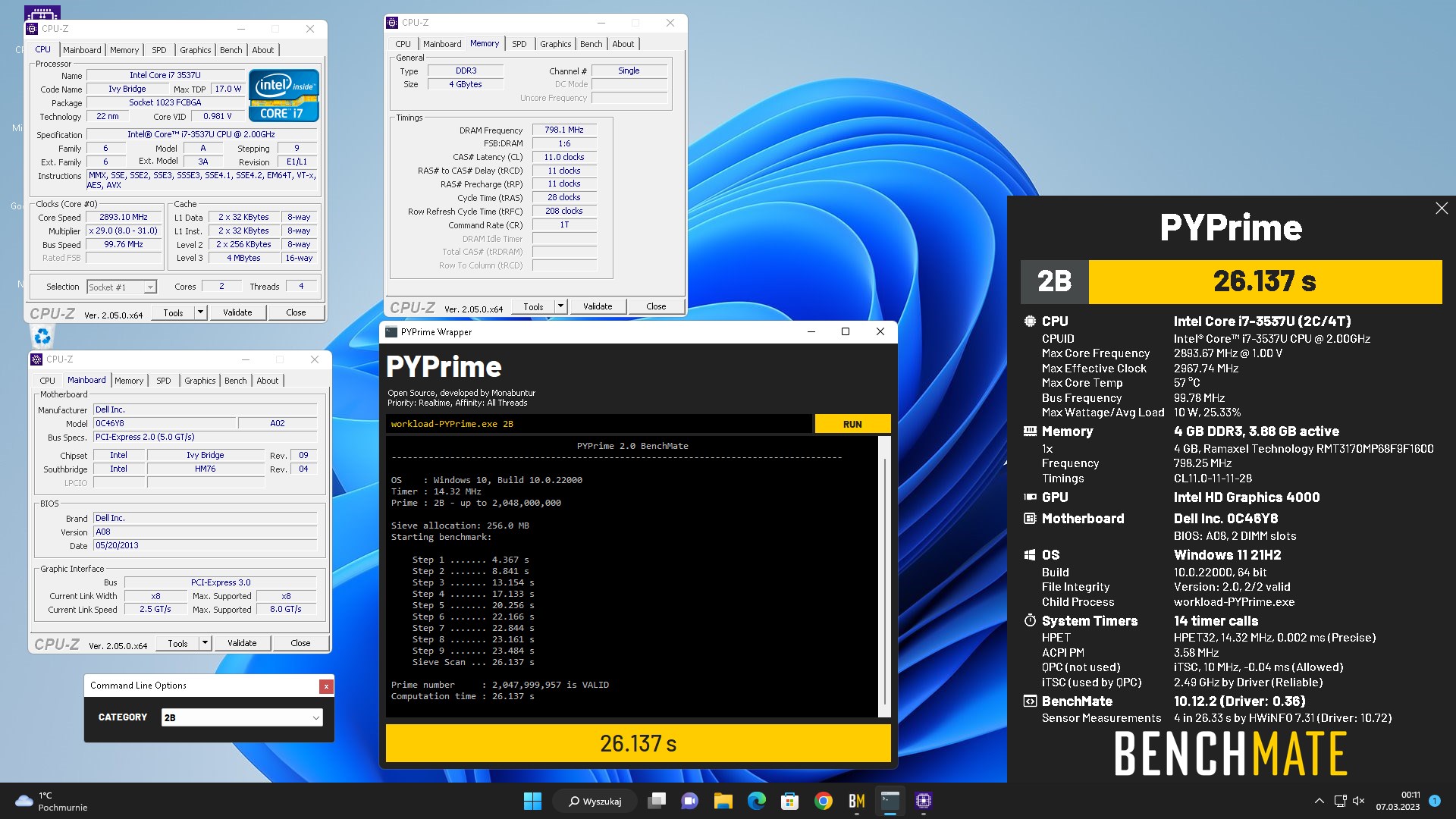1456x819 pixels.
Task: Click the PYPrime console scrollbar
Action: [x=884, y=576]
